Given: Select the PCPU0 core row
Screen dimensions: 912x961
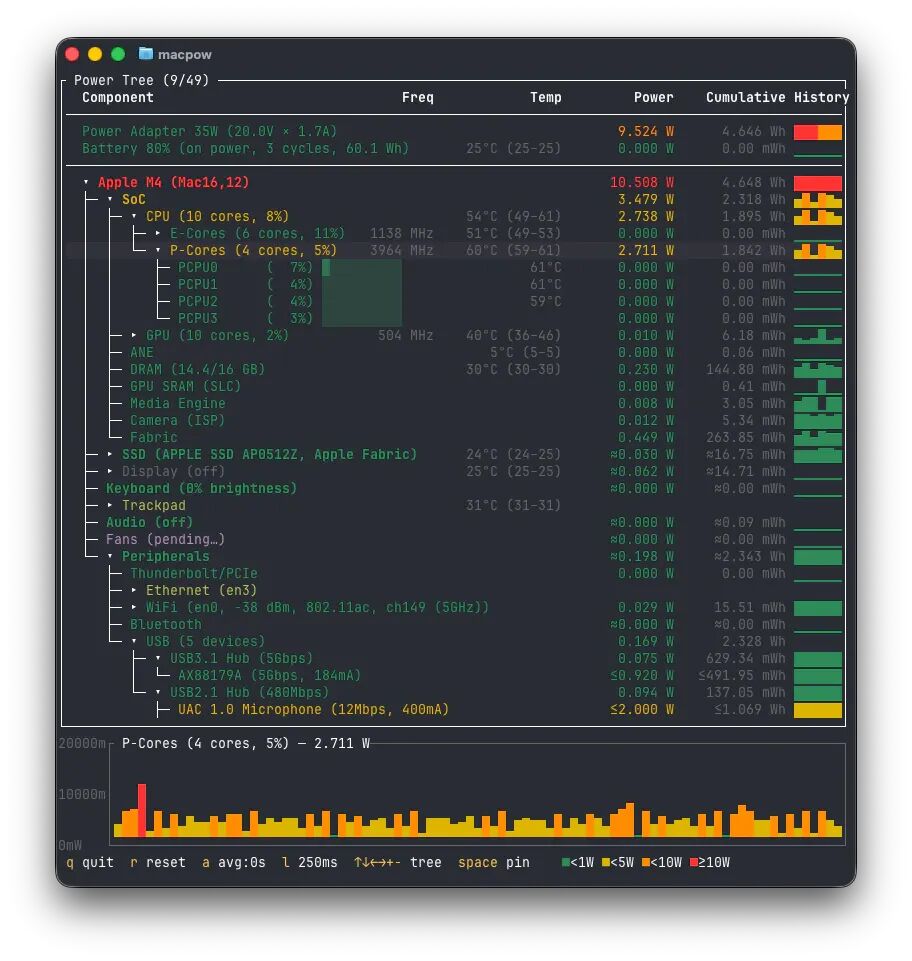Looking at the screenshot, I should click(x=454, y=267).
